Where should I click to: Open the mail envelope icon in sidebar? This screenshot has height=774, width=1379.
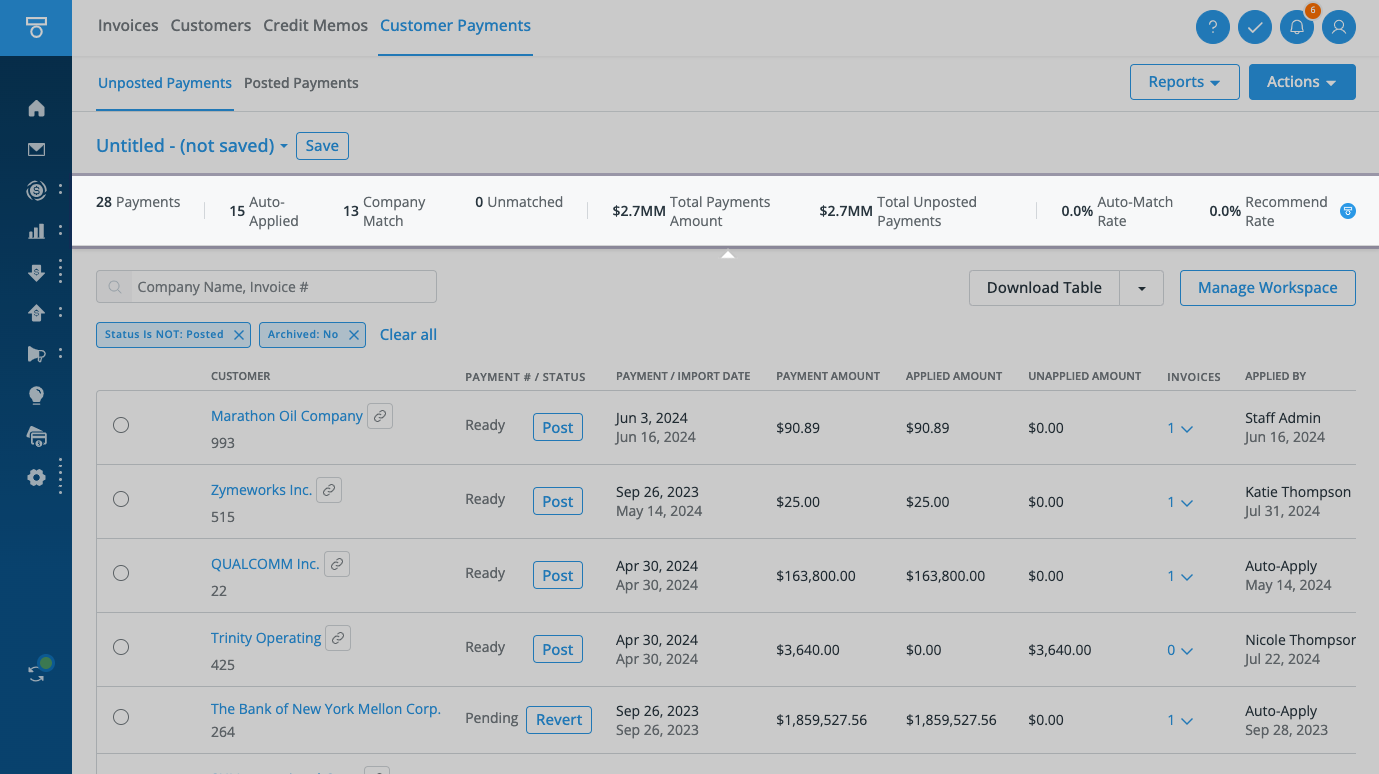pyautogui.click(x=36, y=150)
